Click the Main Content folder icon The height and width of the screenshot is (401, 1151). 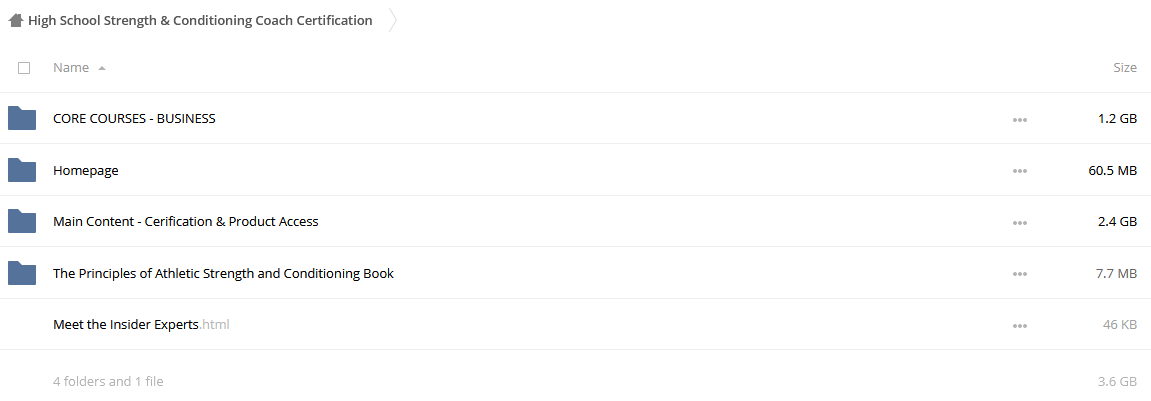22,222
